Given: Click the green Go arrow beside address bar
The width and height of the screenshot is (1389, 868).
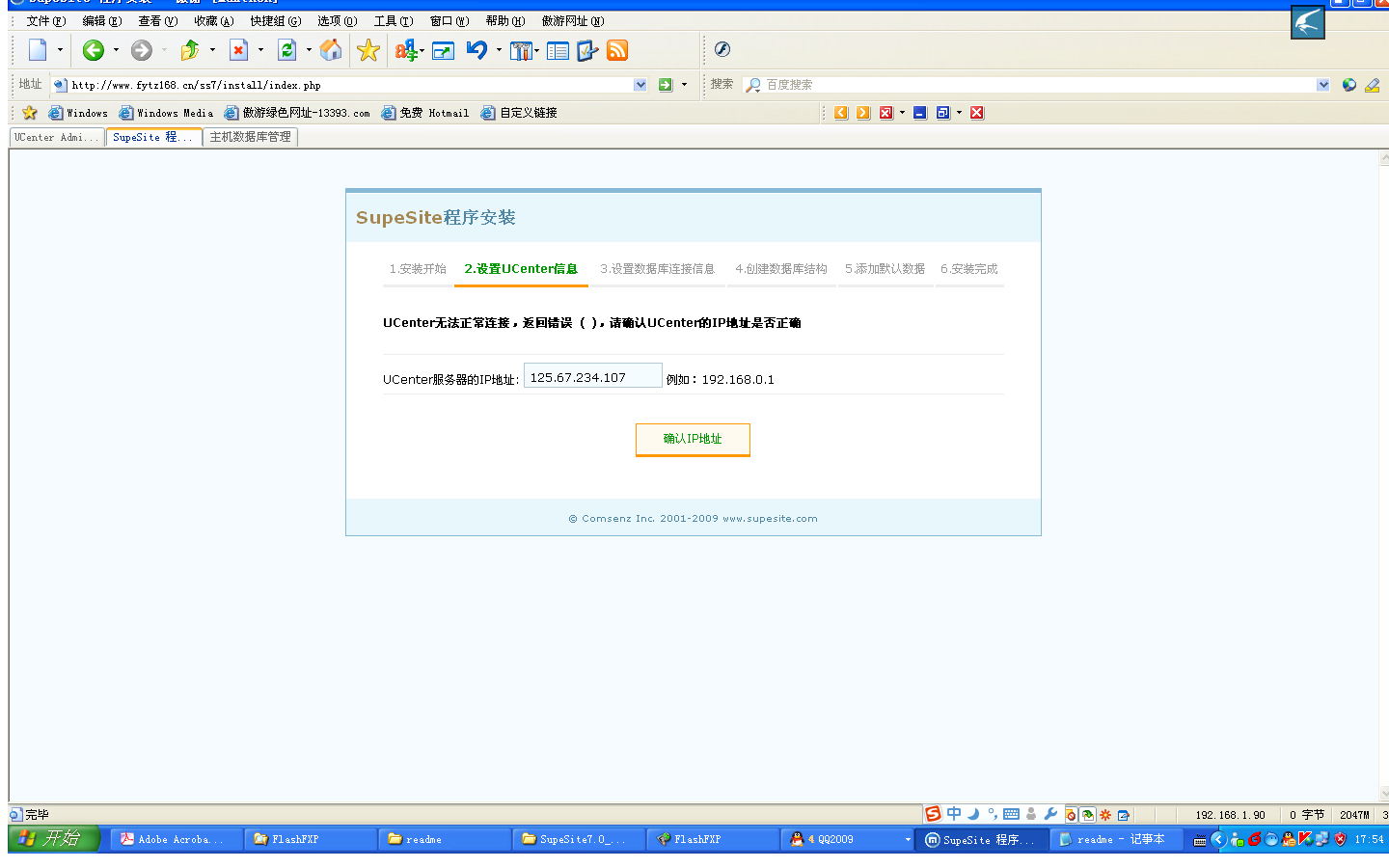Looking at the screenshot, I should (666, 85).
